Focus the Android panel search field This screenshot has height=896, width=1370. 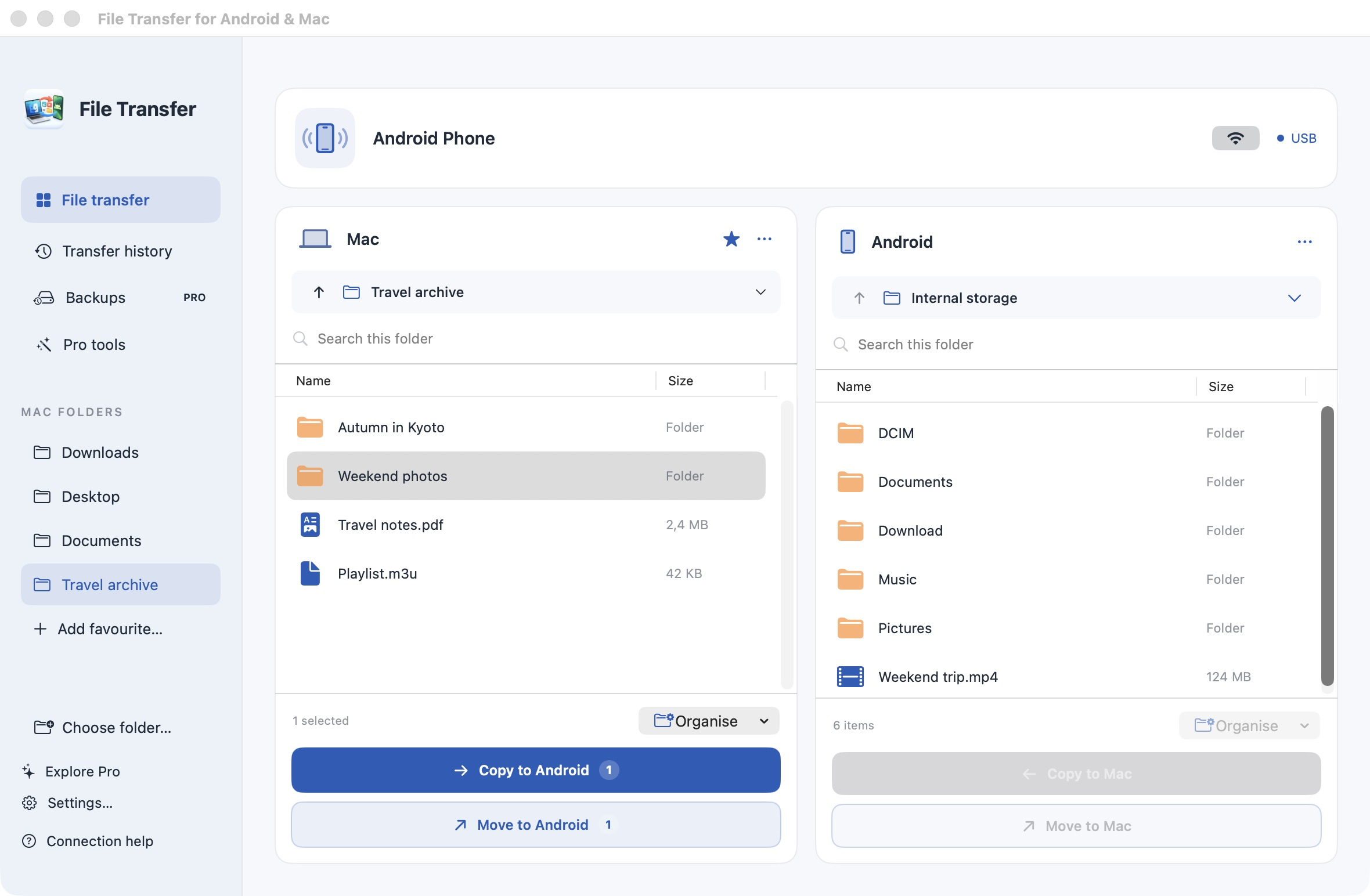pos(1076,344)
